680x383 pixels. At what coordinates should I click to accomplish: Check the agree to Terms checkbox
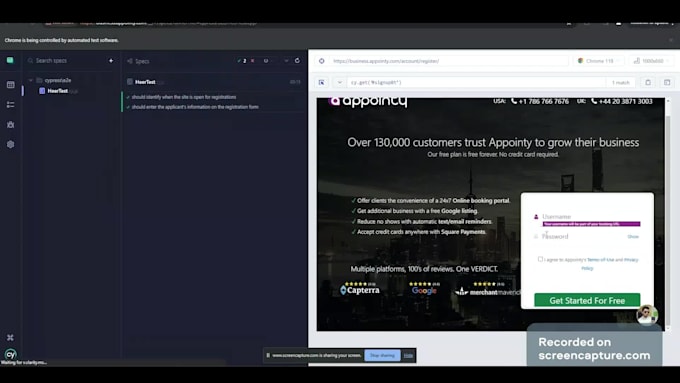[540, 259]
